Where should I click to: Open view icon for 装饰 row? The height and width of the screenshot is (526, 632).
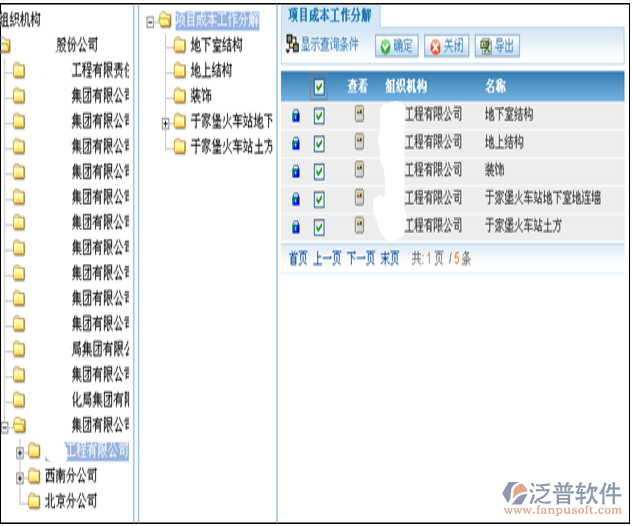[x=359, y=169]
